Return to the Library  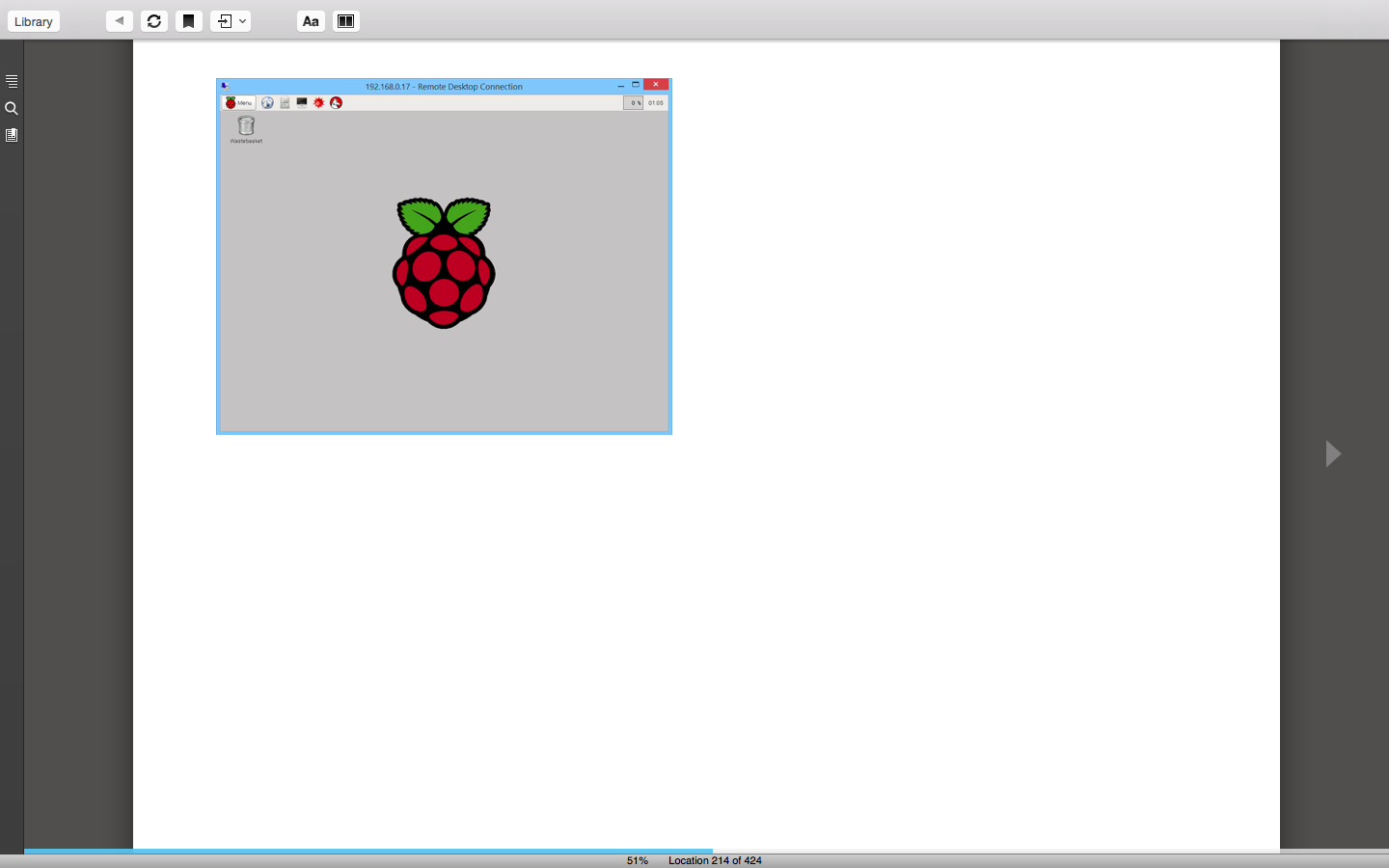click(x=34, y=21)
